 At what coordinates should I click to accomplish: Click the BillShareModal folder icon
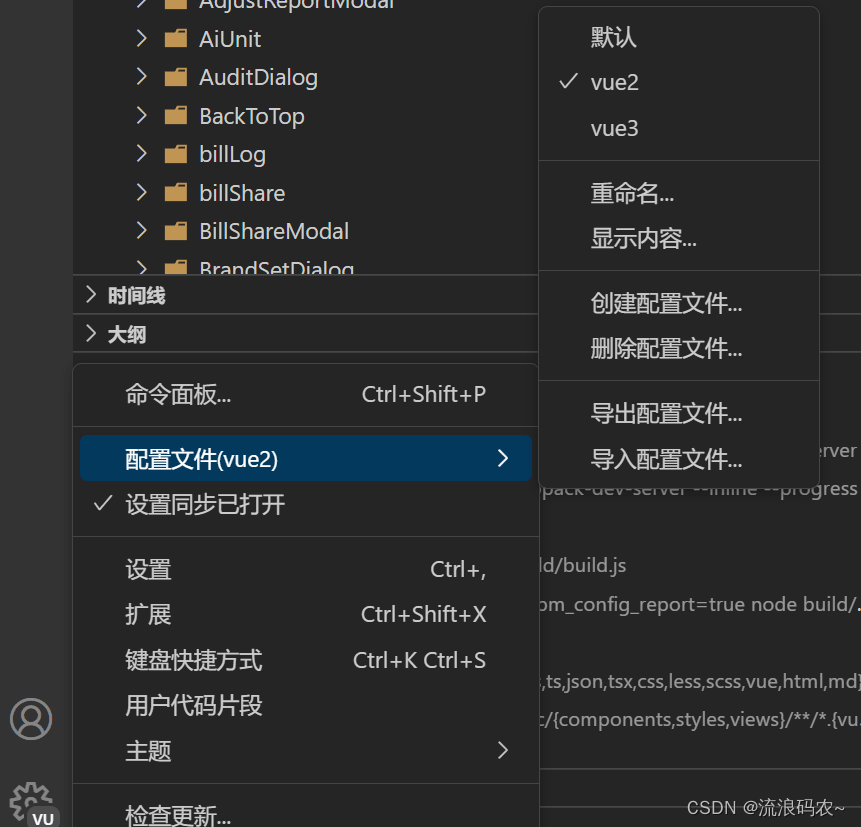click(x=176, y=231)
